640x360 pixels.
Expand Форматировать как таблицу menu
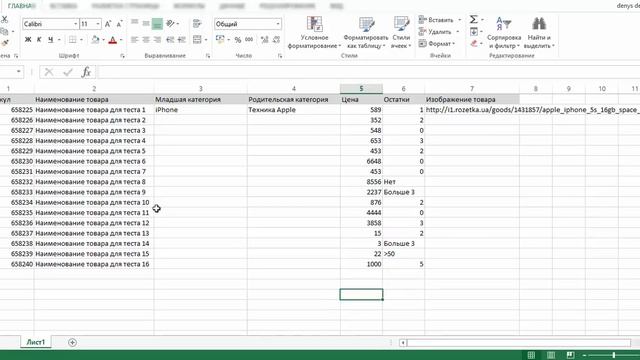(x=366, y=32)
